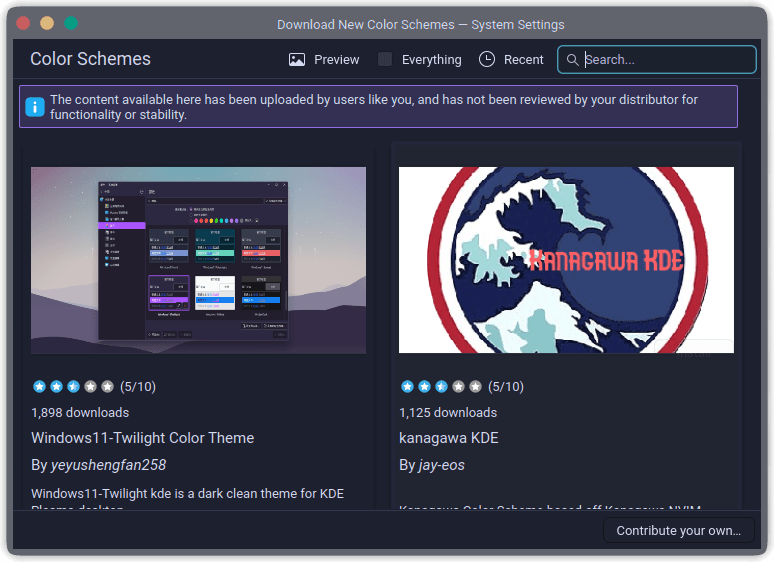This screenshot has width=774, height=562.
Task: Click the star rating of kanagawa KDE
Action: pyautogui.click(x=441, y=386)
